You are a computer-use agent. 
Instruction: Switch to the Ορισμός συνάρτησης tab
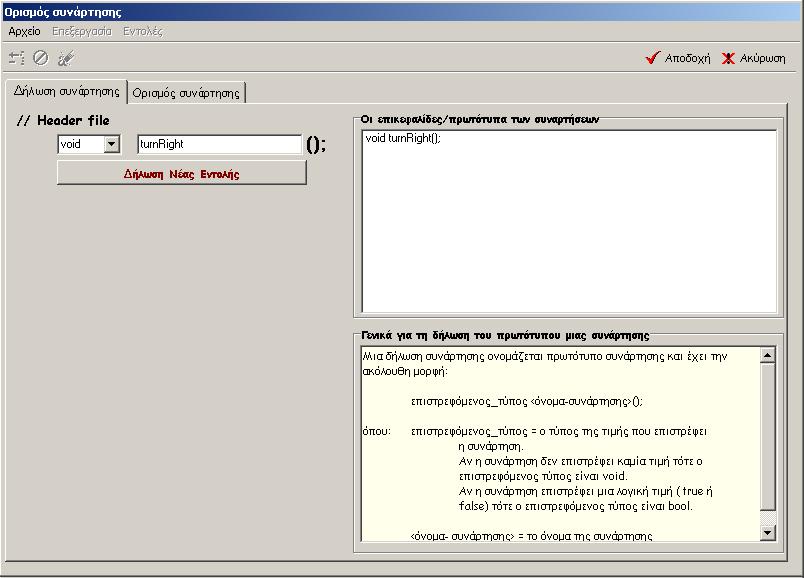[x=186, y=93]
